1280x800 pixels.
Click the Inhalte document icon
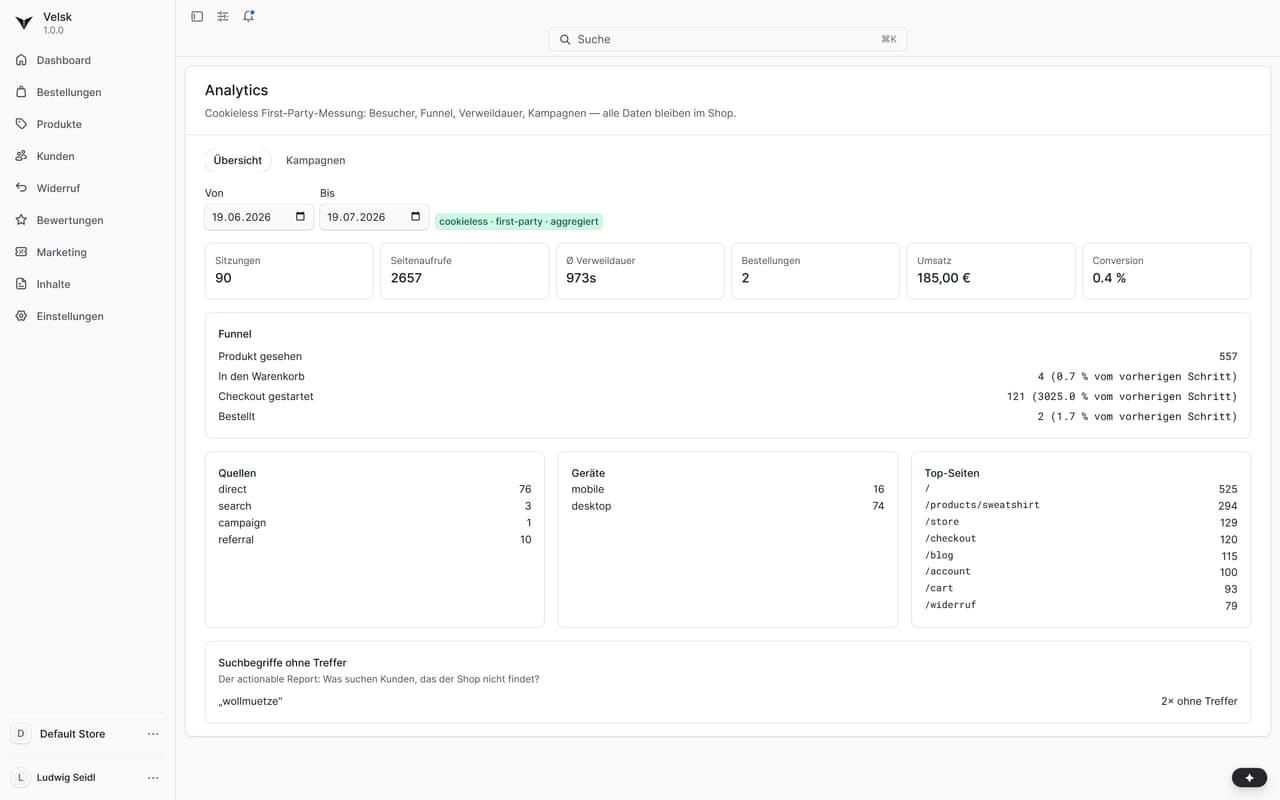[21, 284]
